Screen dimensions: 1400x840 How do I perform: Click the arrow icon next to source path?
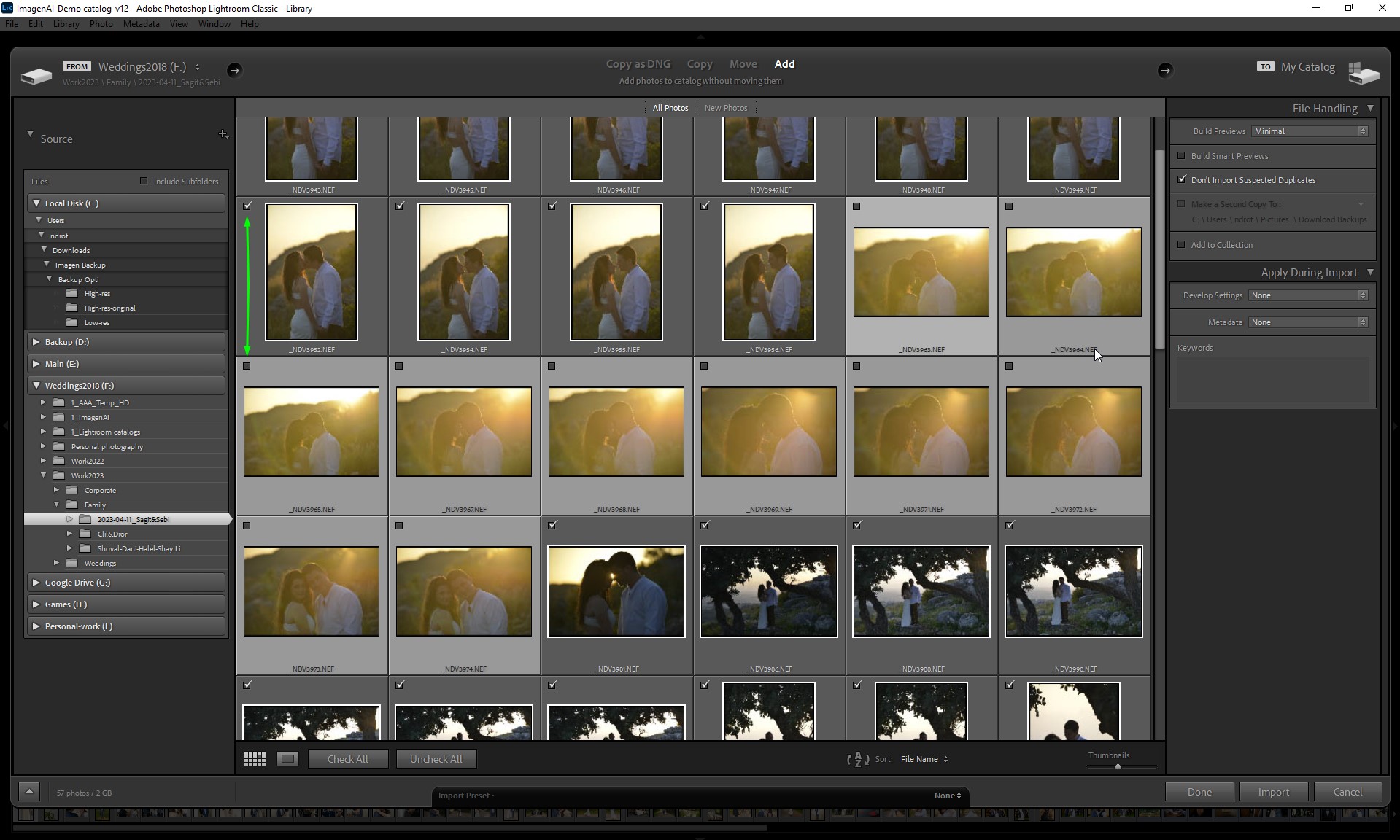234,70
